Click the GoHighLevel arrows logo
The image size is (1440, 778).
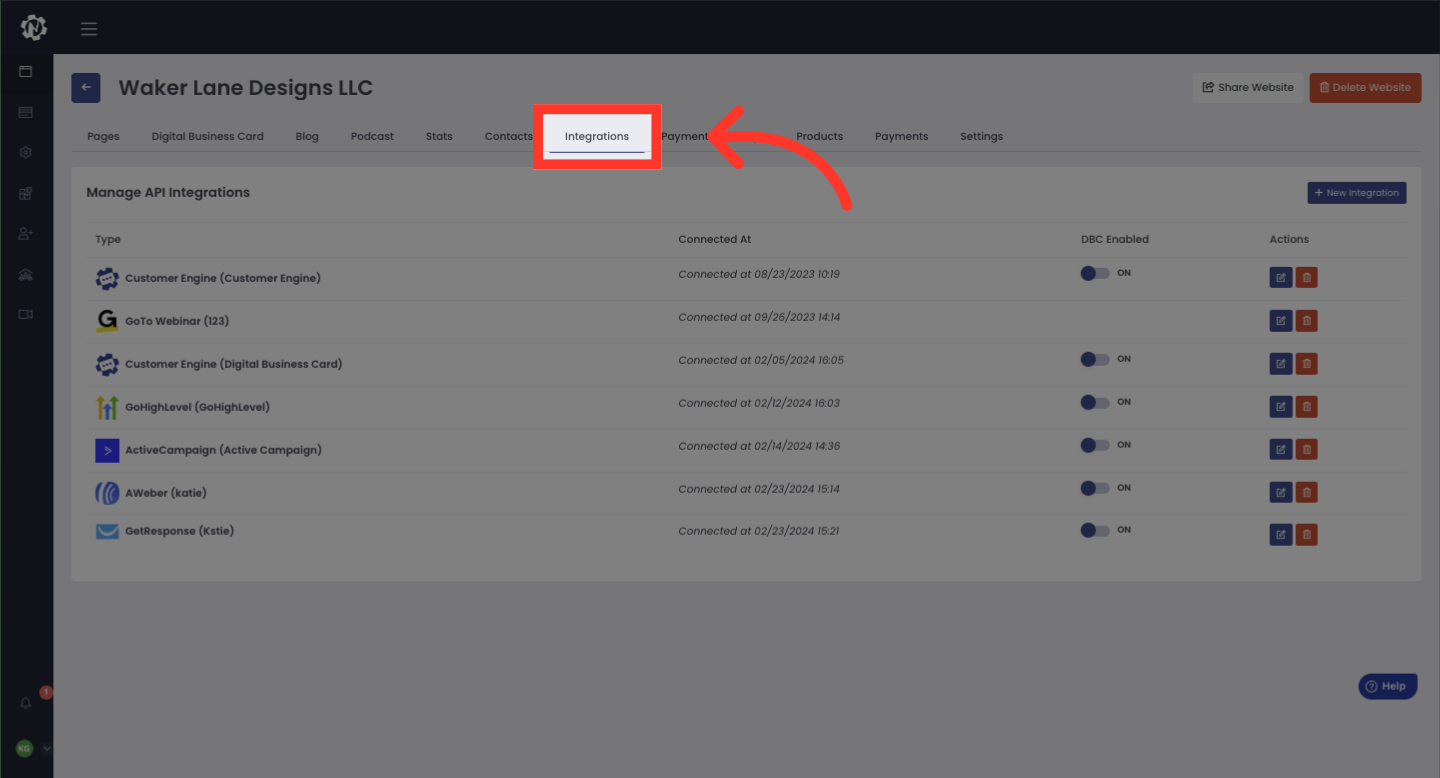107,407
